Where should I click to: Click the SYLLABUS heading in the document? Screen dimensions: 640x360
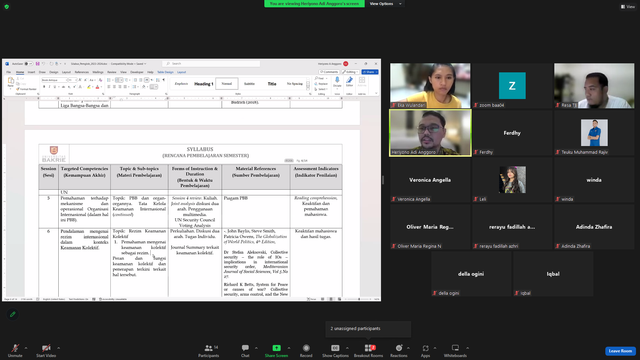tap(200, 149)
